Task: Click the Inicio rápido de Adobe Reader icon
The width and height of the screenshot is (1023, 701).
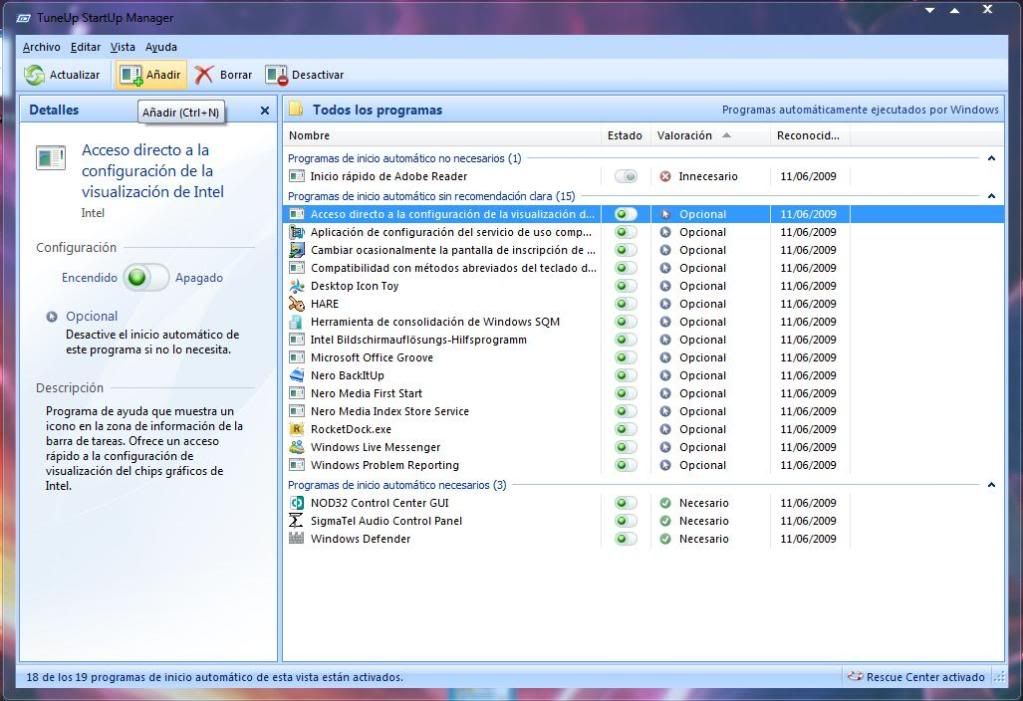Action: [297, 176]
